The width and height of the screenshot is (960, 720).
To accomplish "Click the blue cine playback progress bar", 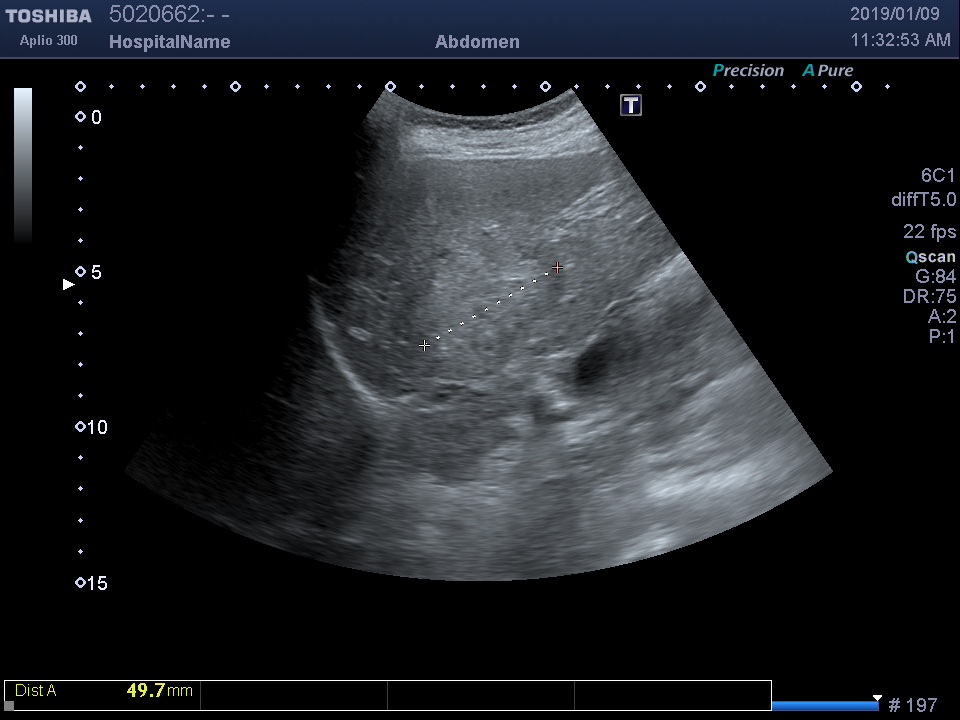I will click(x=825, y=705).
